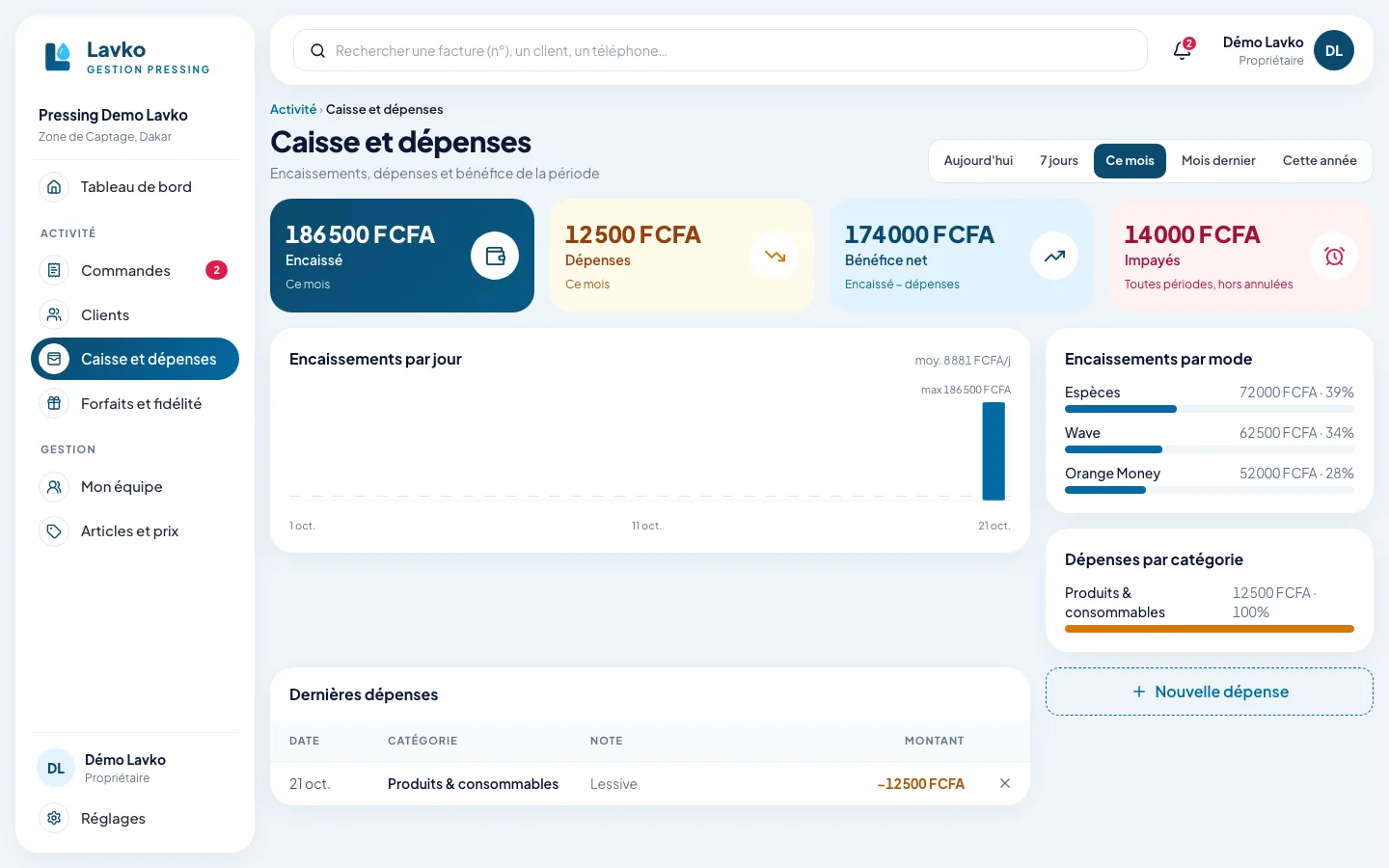Click the wallet icon on Encaissé card
This screenshot has height=868, width=1389.
[495, 256]
